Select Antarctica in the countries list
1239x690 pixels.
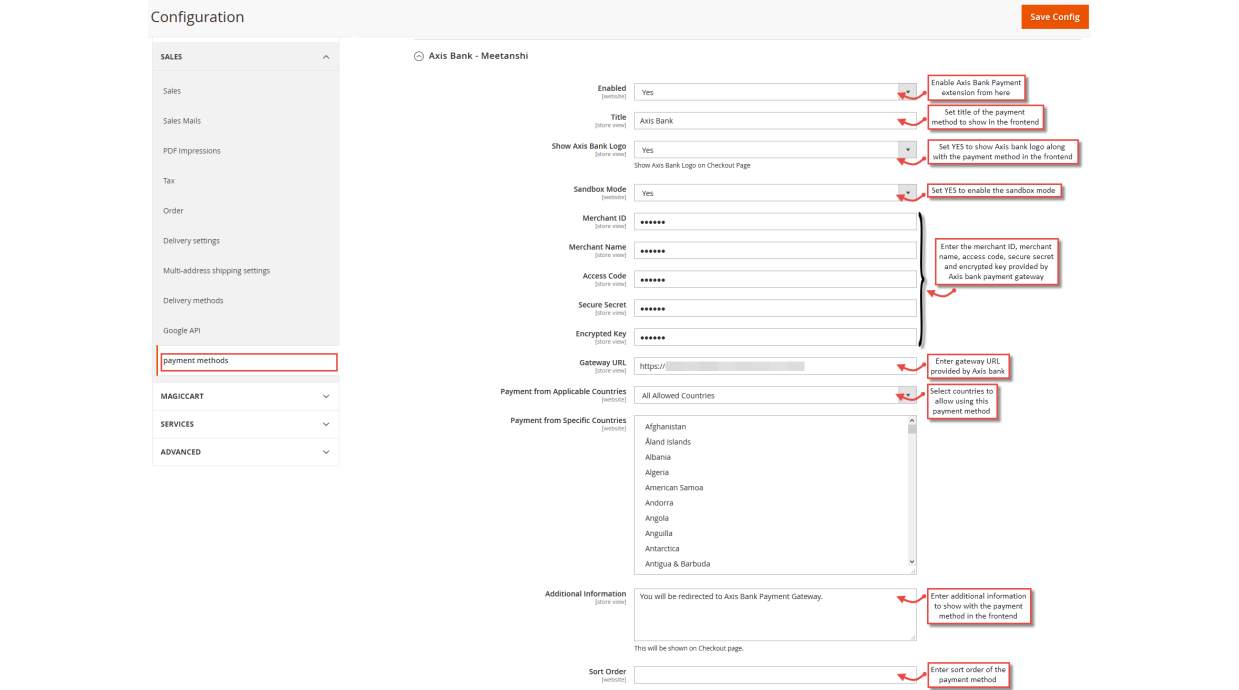(x=771, y=549)
